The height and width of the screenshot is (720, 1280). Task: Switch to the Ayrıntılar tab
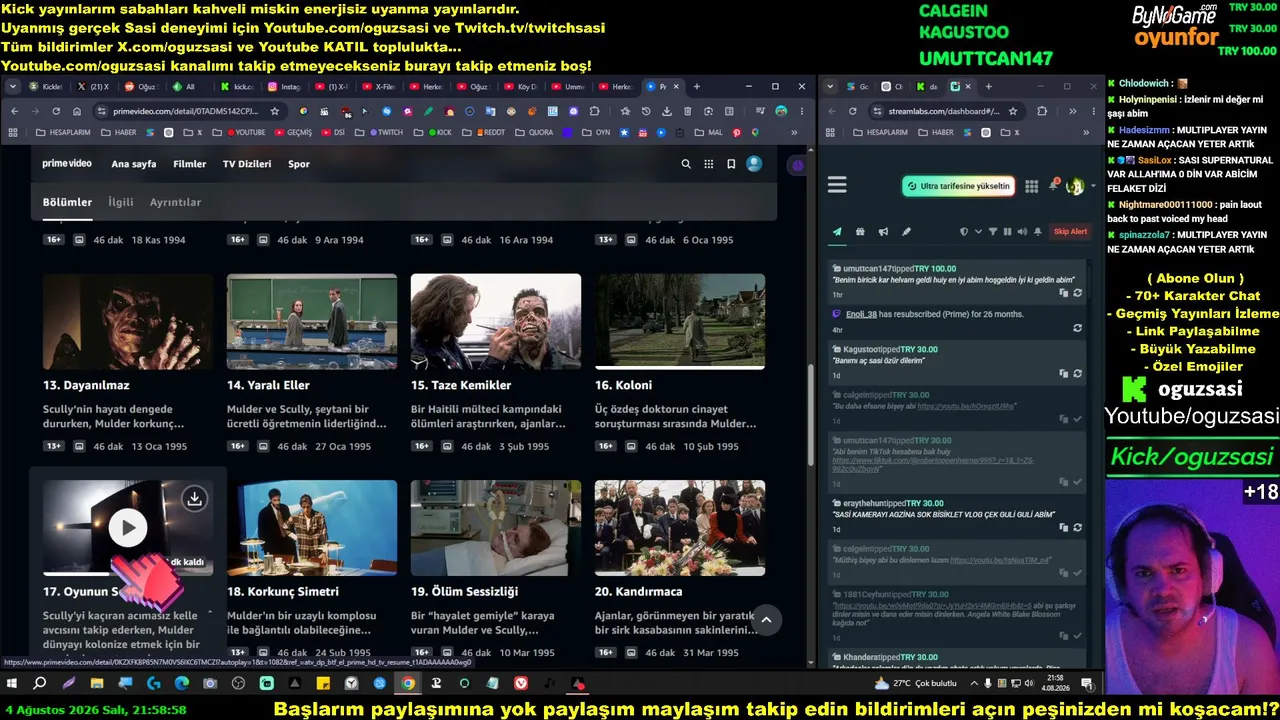click(x=175, y=202)
